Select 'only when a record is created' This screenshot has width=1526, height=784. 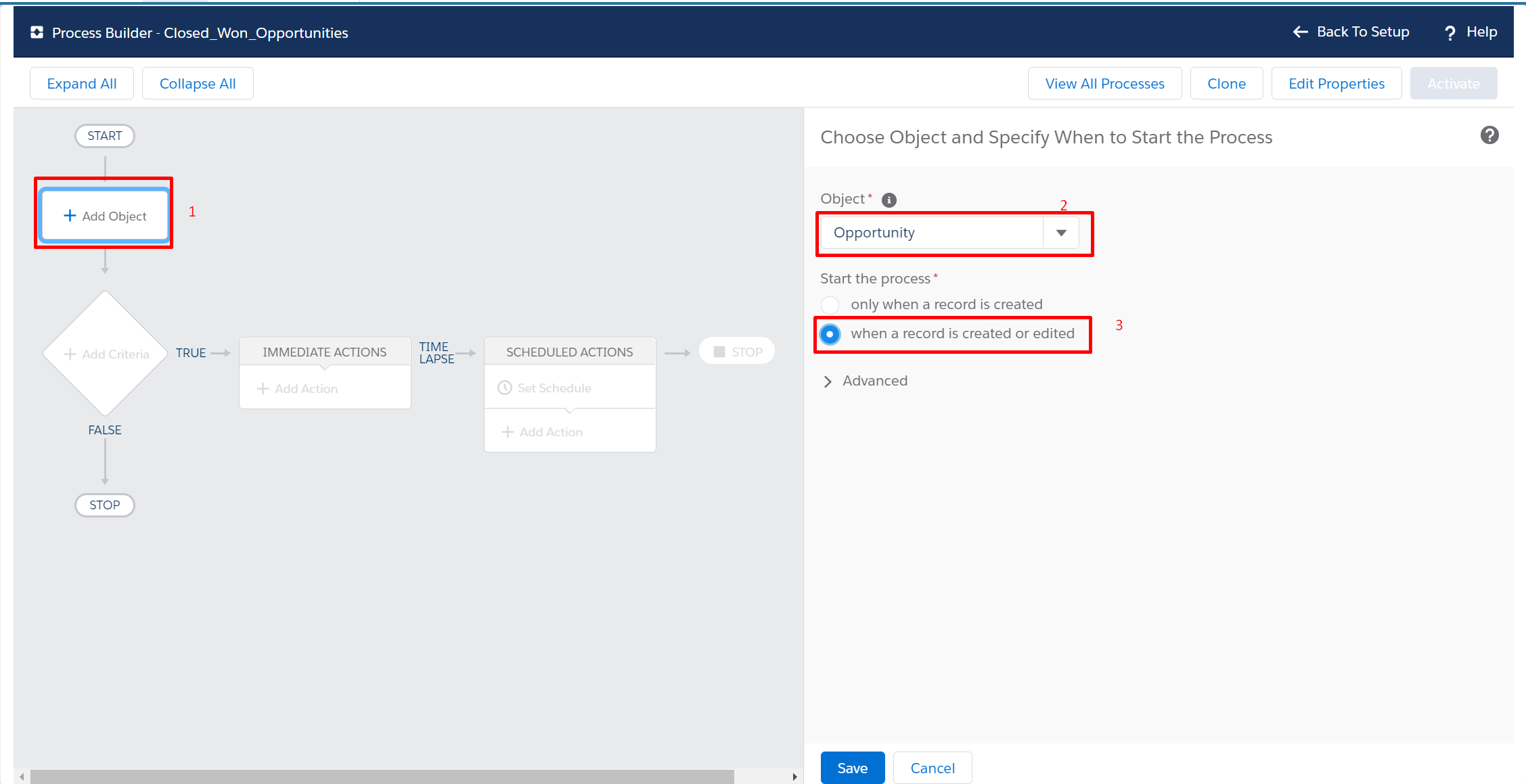point(830,305)
